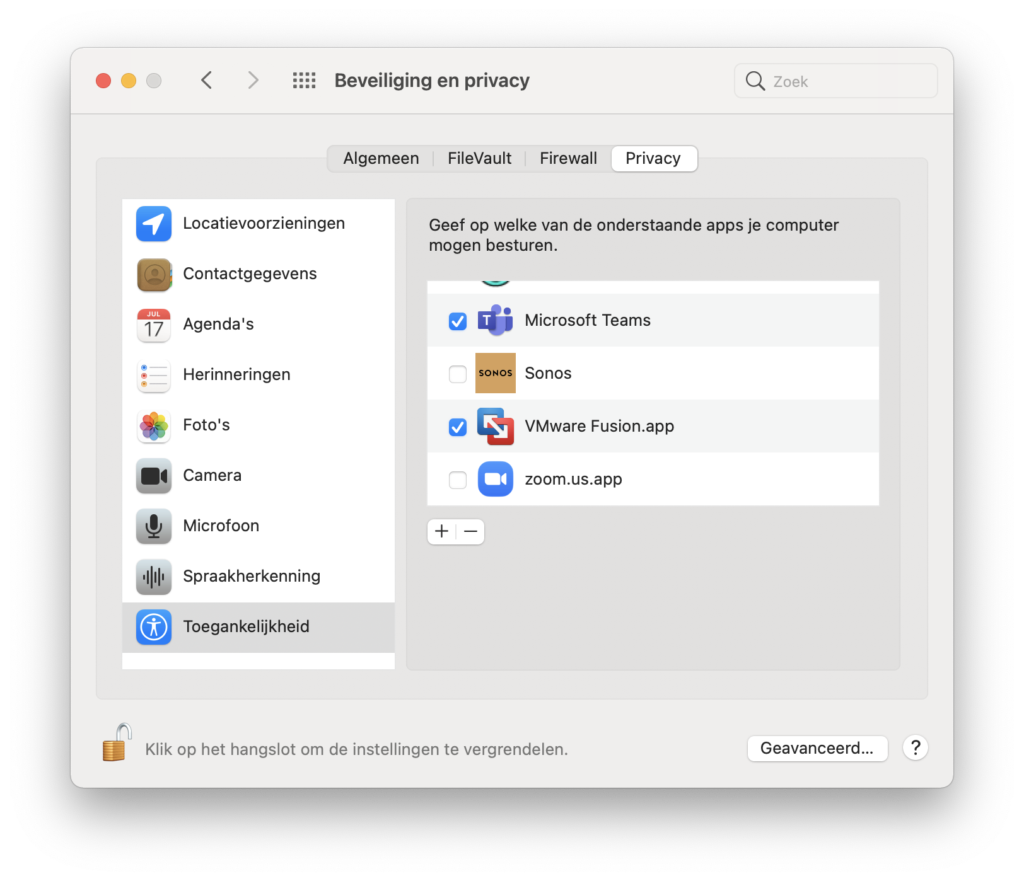Click the Toegankelijkheid accessibility icon
The width and height of the screenshot is (1024, 881).
[153, 627]
